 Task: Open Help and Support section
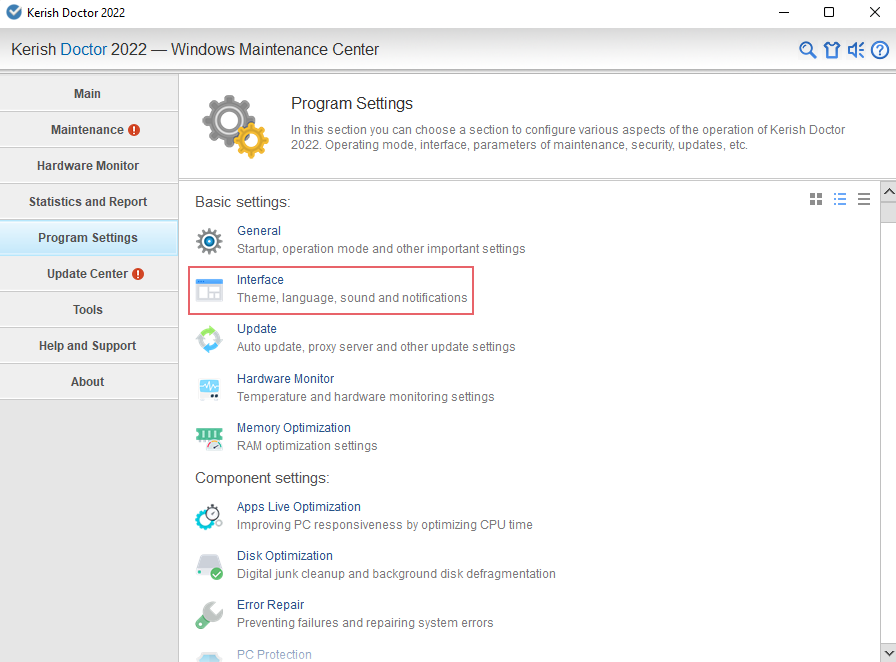[89, 346]
